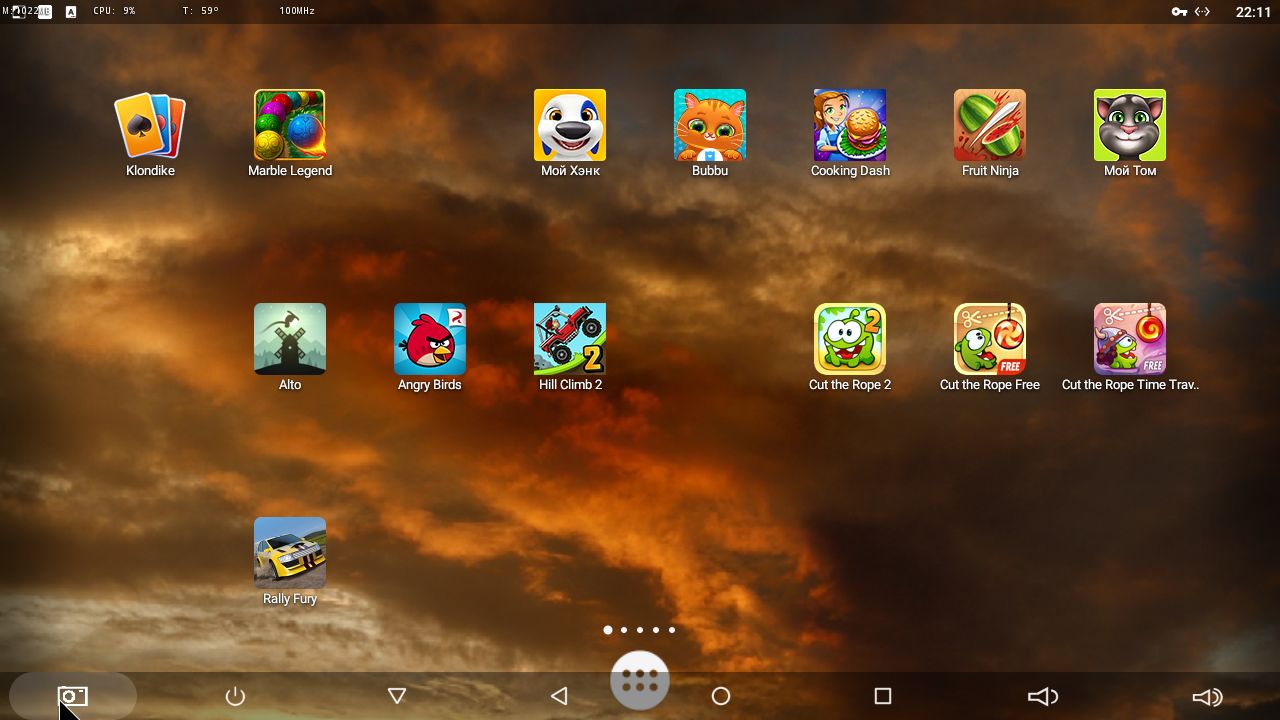Raise the volume
The height and width of the screenshot is (720, 1280).
click(1207, 696)
